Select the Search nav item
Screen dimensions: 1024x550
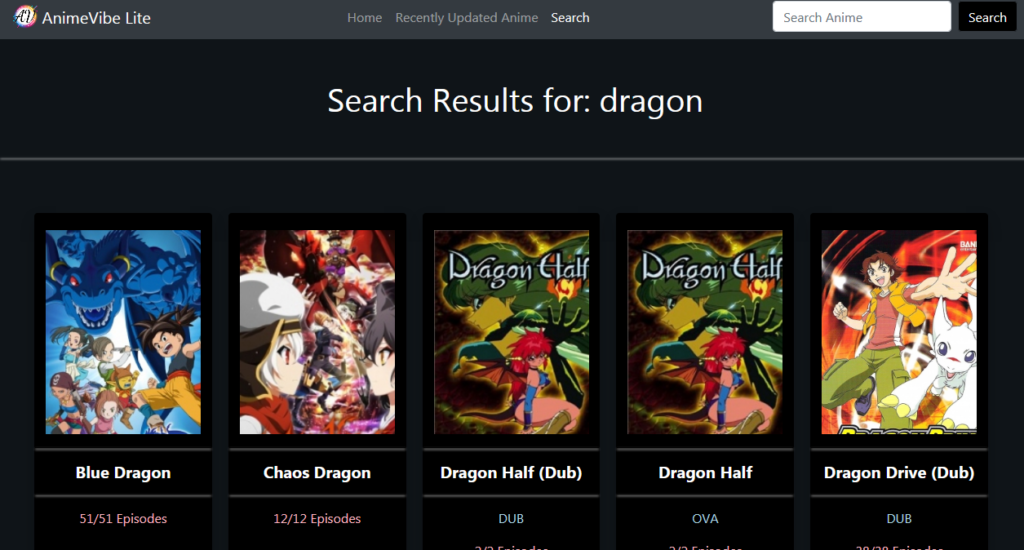click(x=570, y=18)
